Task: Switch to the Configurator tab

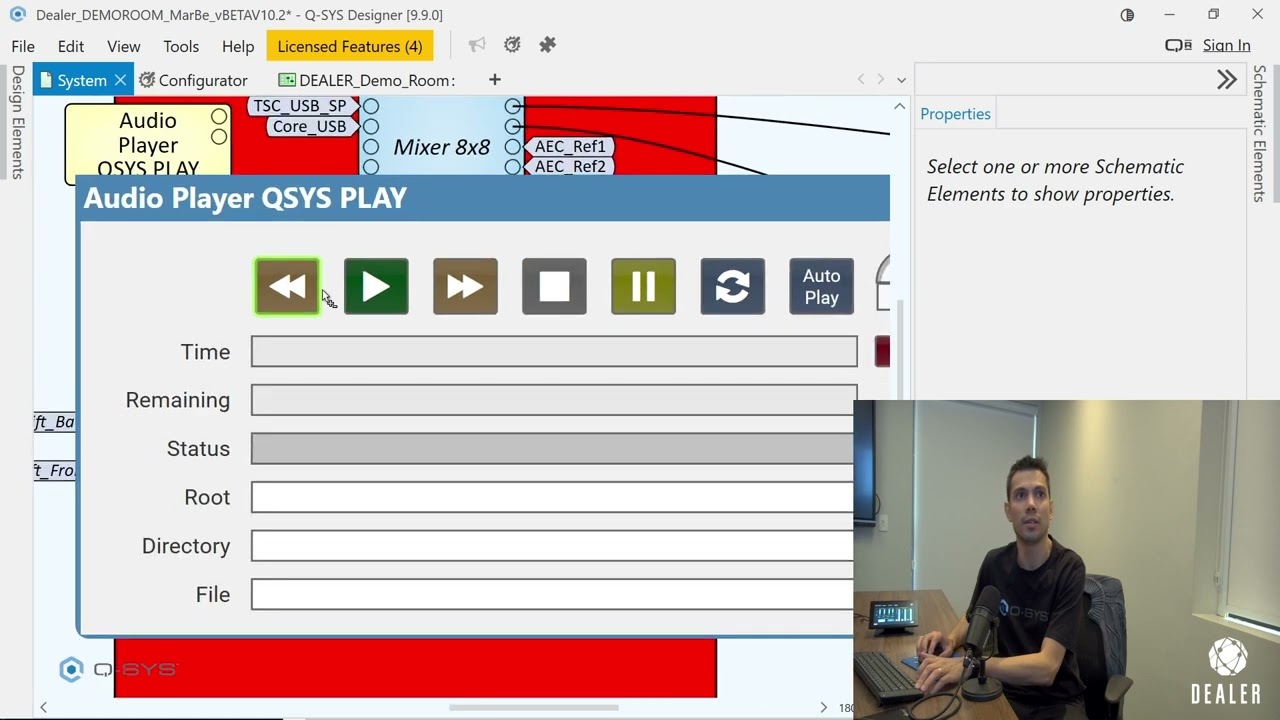Action: (193, 80)
